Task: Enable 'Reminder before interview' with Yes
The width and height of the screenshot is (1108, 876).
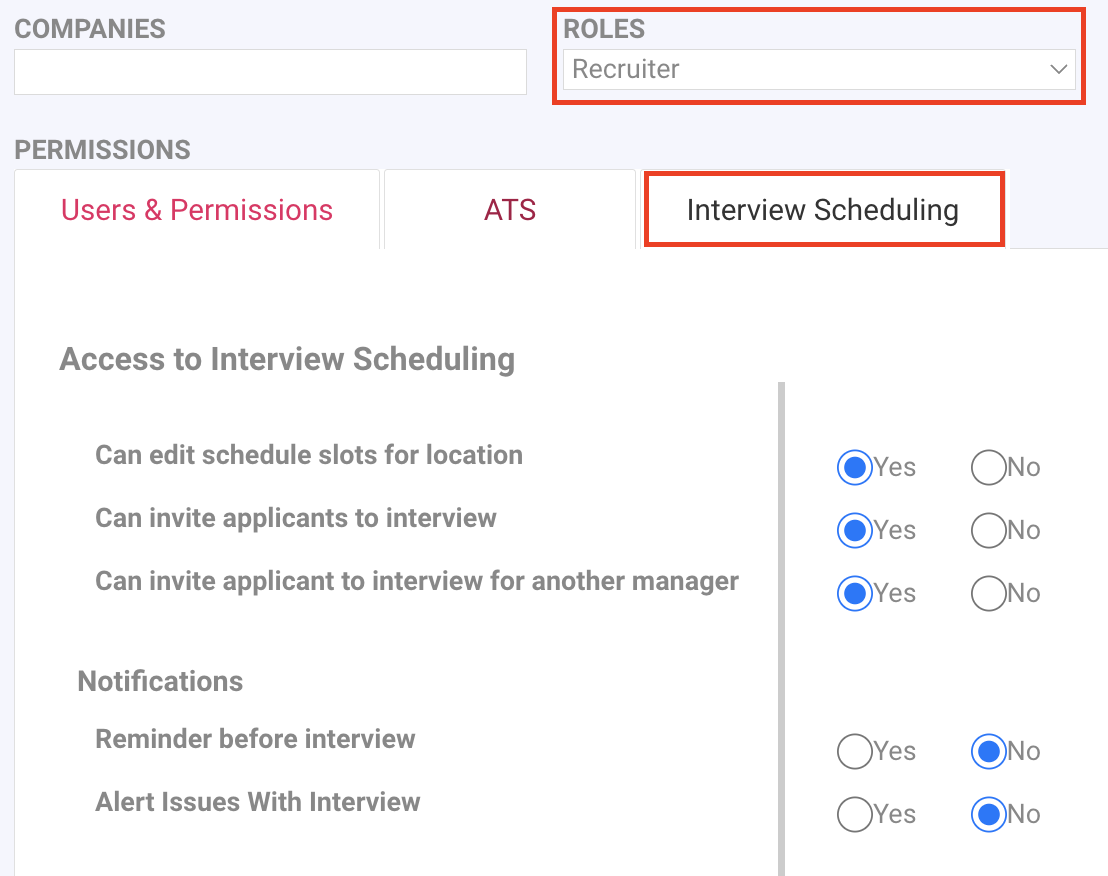Action: (854, 751)
